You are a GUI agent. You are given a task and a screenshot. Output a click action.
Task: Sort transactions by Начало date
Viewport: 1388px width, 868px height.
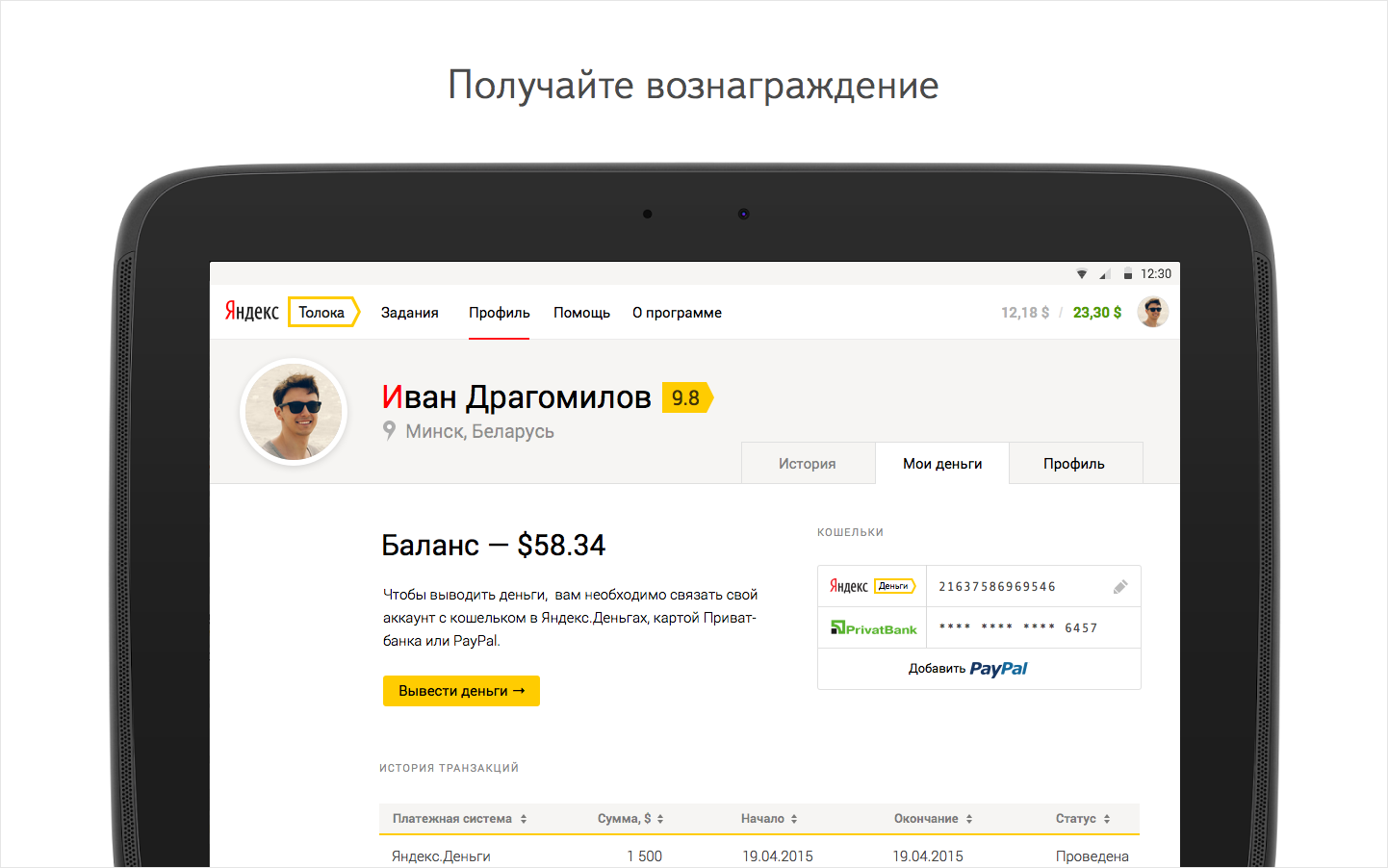pyautogui.click(x=769, y=819)
